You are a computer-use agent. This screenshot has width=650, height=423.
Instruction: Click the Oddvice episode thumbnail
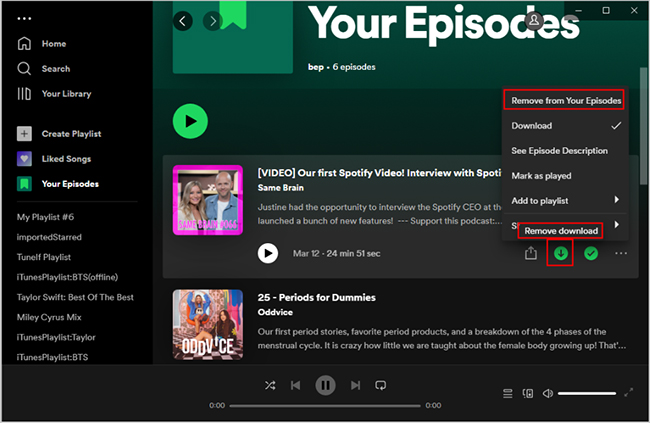click(x=208, y=324)
